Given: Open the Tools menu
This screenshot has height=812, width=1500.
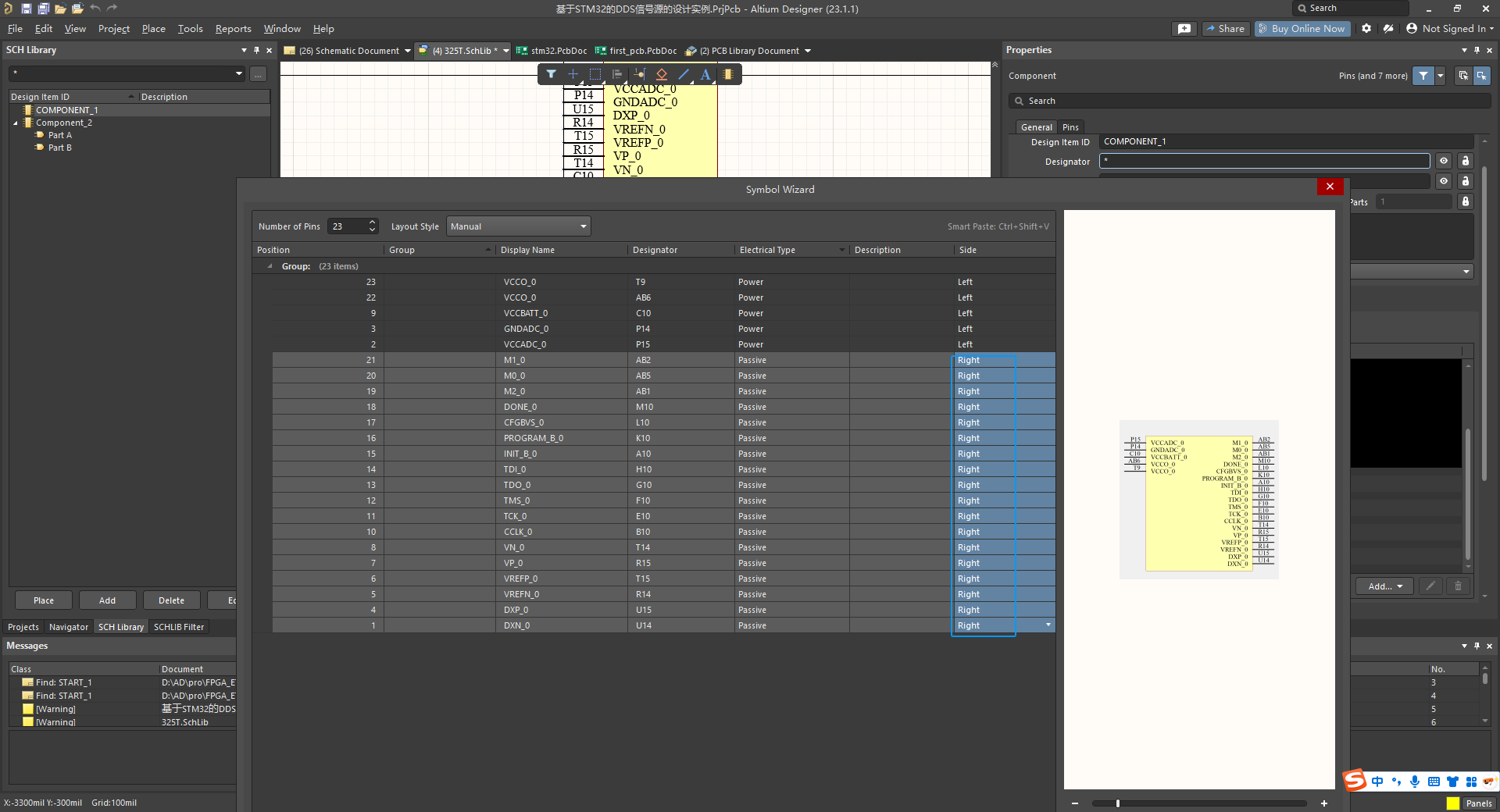Looking at the screenshot, I should click(x=190, y=29).
